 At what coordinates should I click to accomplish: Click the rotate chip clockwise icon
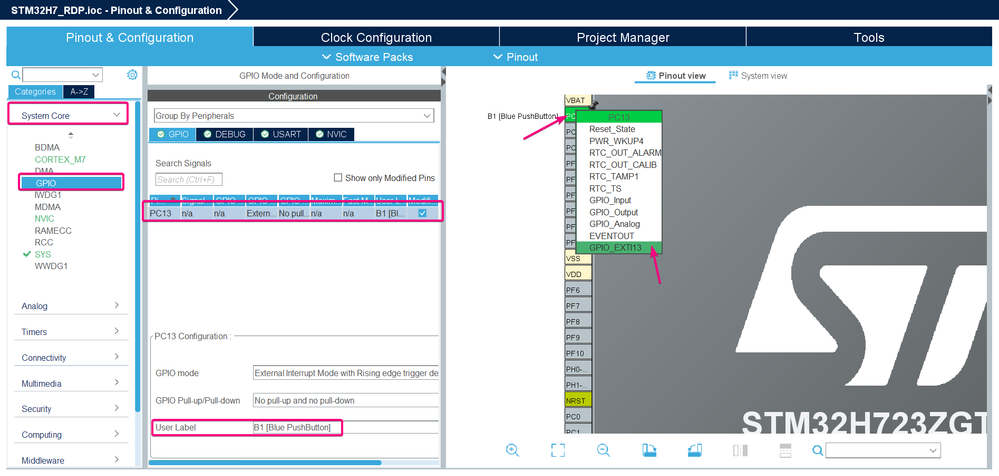pos(649,450)
